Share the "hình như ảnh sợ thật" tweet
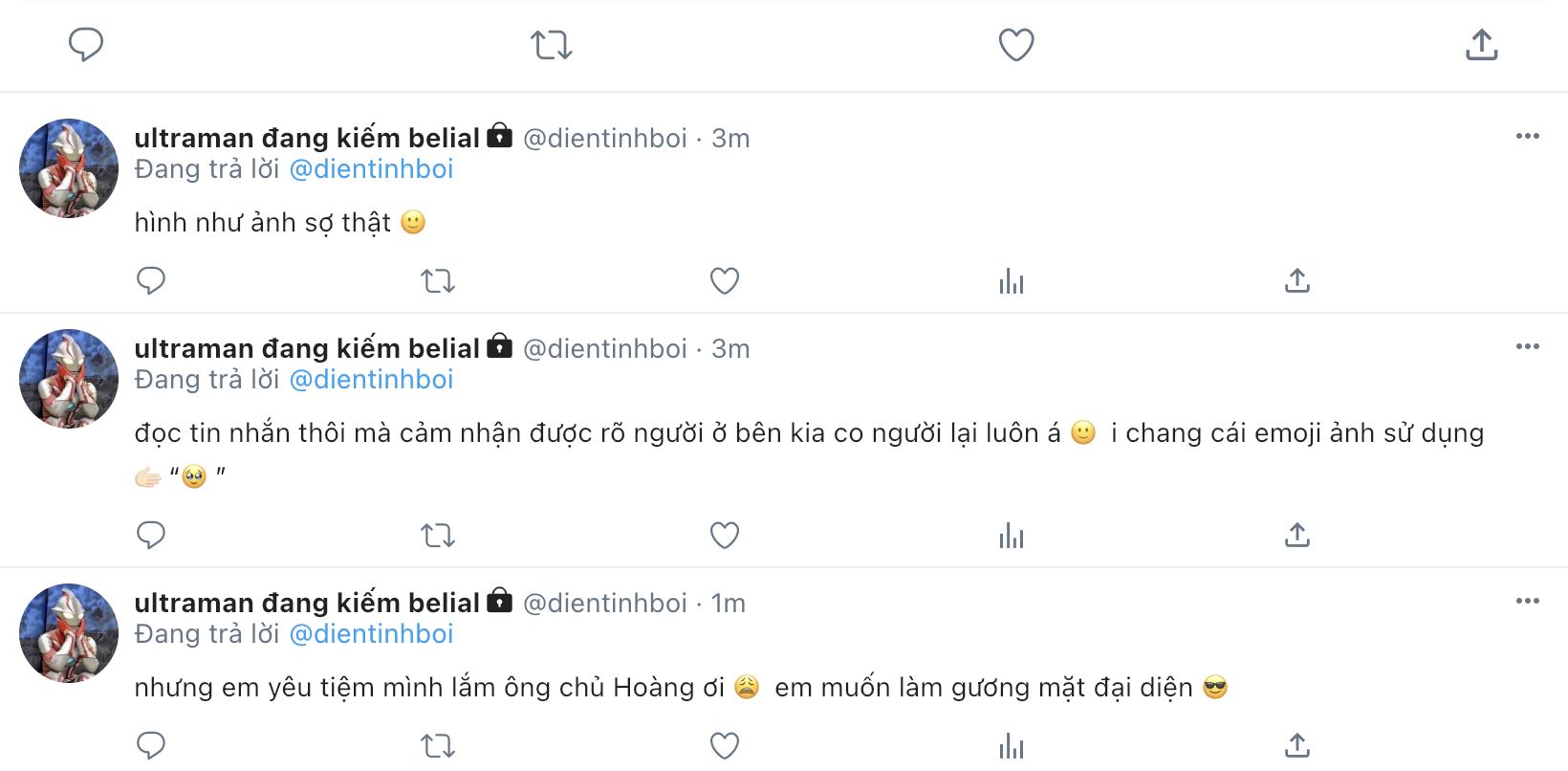 click(x=1296, y=281)
